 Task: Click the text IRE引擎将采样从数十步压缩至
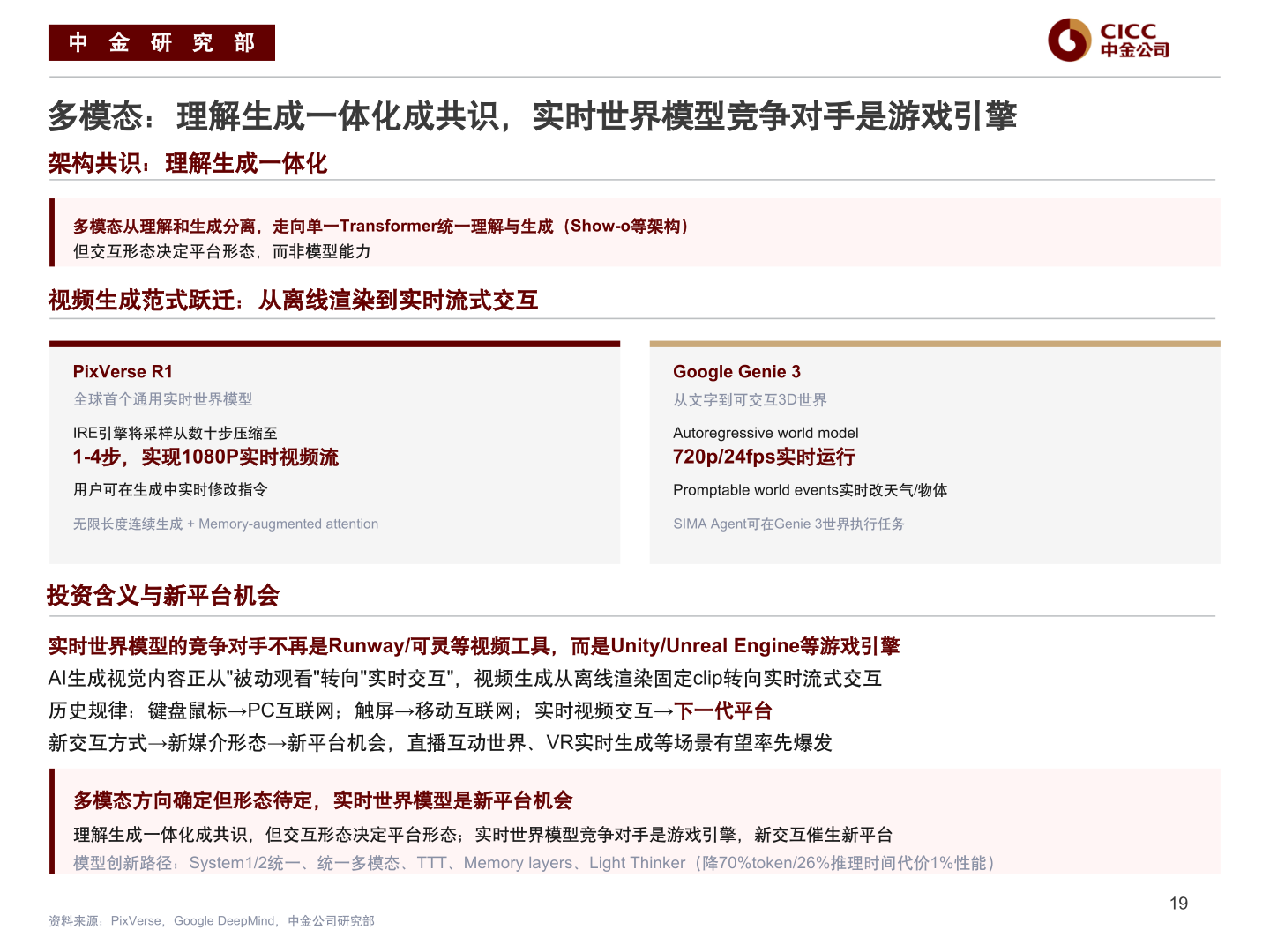click(176, 433)
